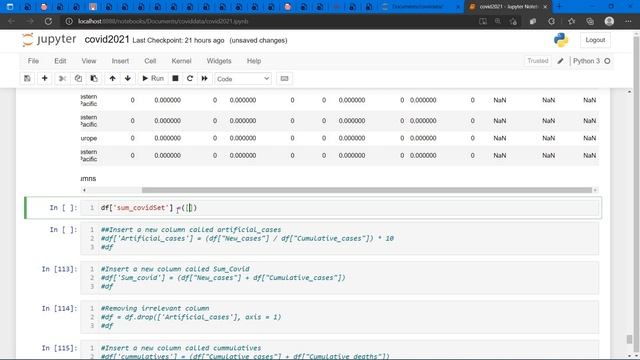Click the output table horizontal scrollbar
640x360 pixels.
(x=367, y=190)
